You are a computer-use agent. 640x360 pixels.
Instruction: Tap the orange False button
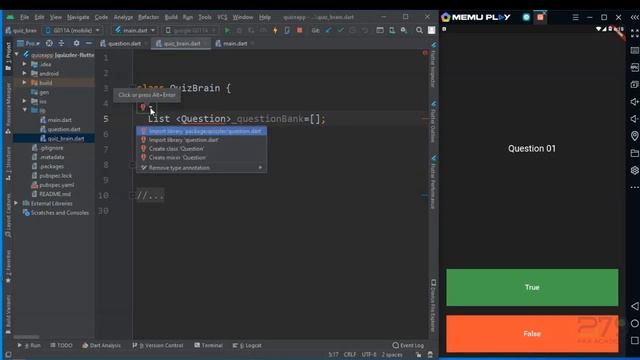pos(532,333)
